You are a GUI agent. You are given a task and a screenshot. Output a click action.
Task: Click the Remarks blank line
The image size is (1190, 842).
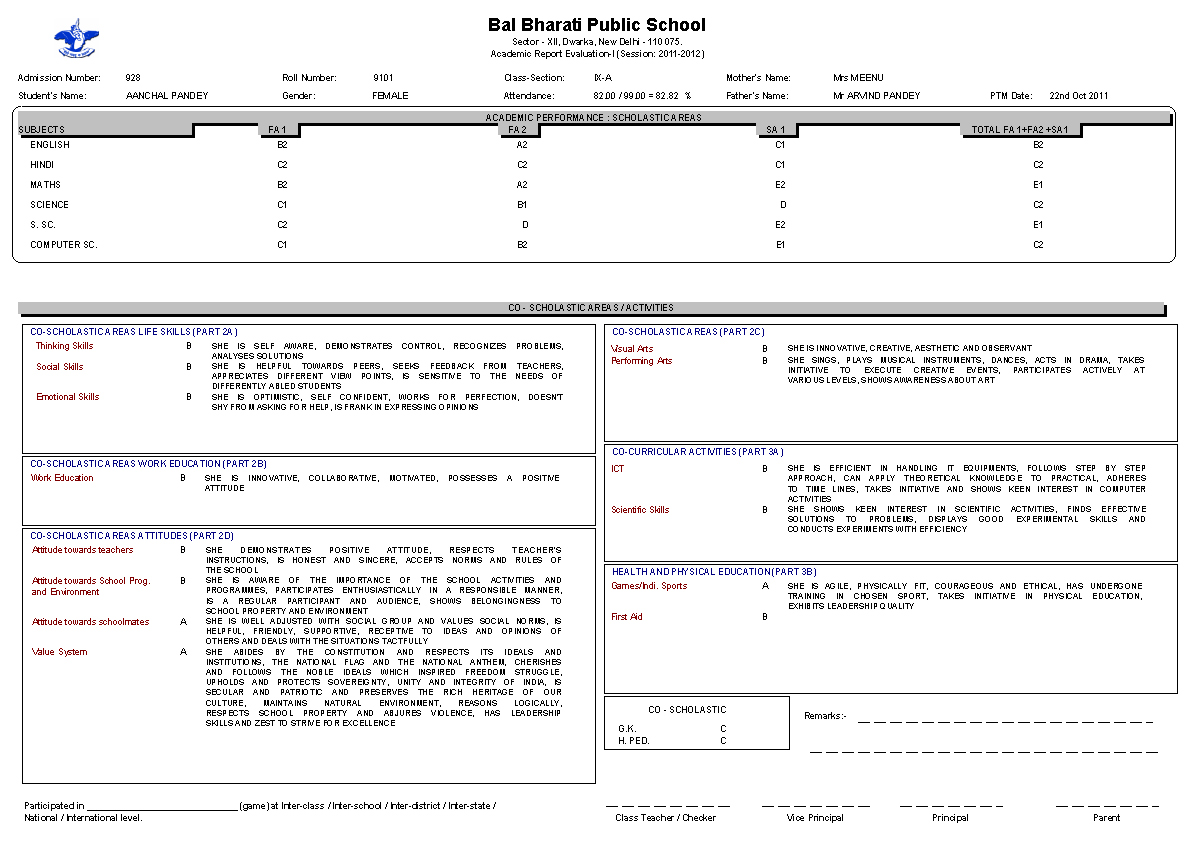coord(1005,721)
